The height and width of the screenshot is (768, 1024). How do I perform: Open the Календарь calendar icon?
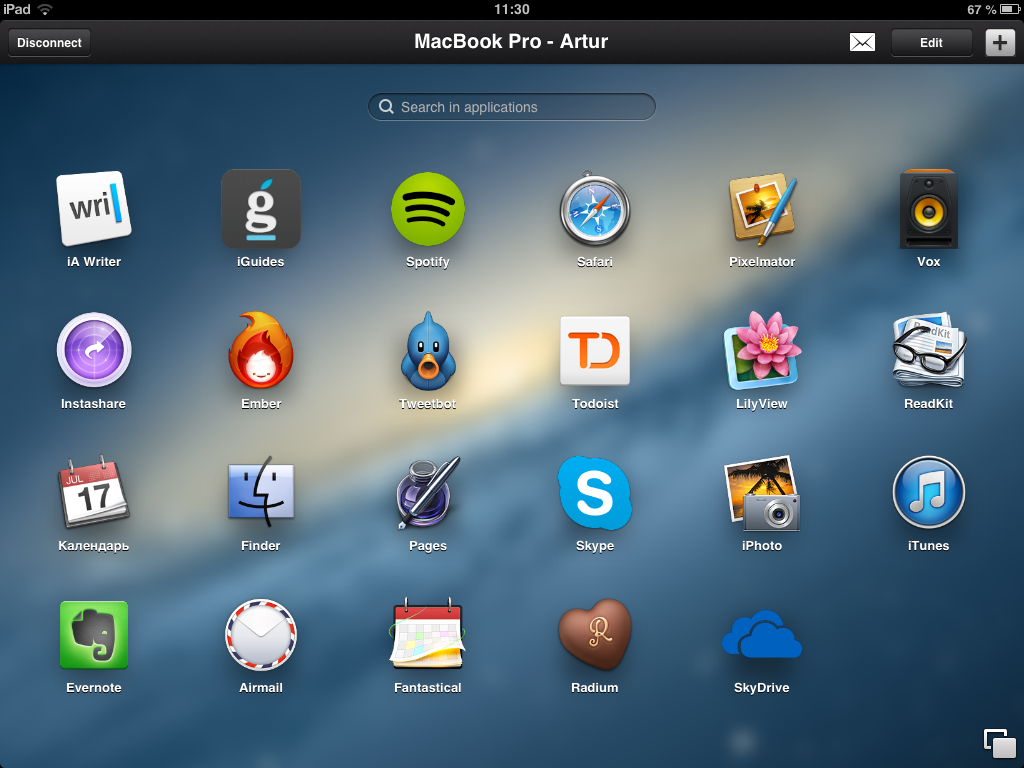tap(93, 492)
